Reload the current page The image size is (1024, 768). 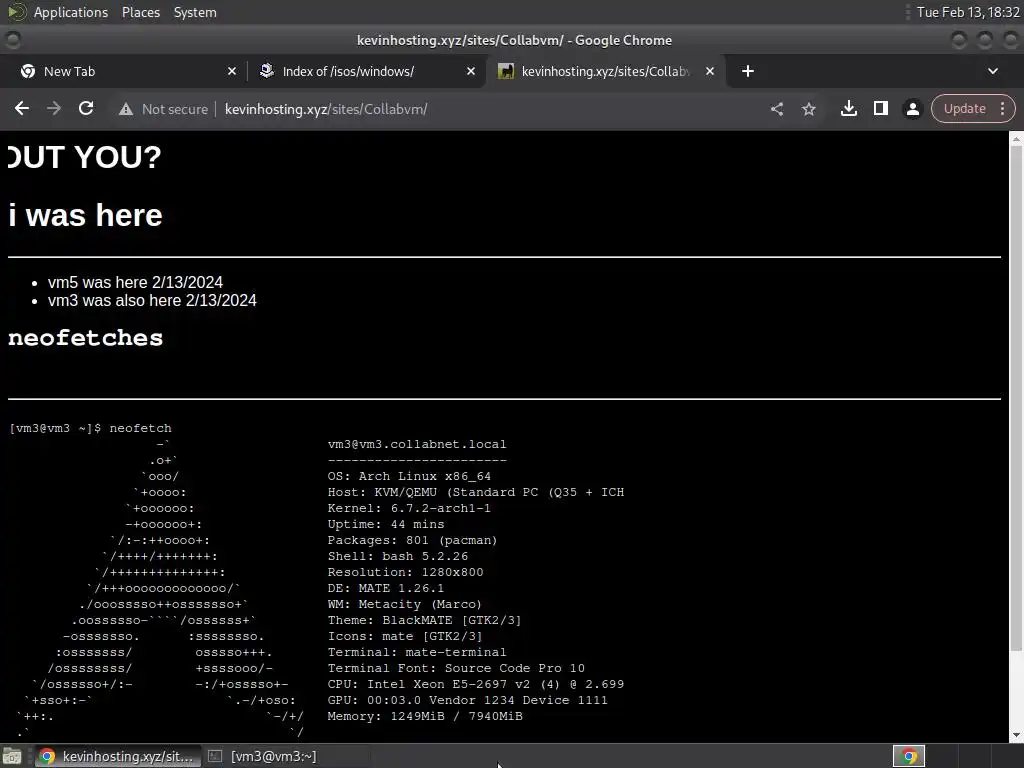[86, 108]
